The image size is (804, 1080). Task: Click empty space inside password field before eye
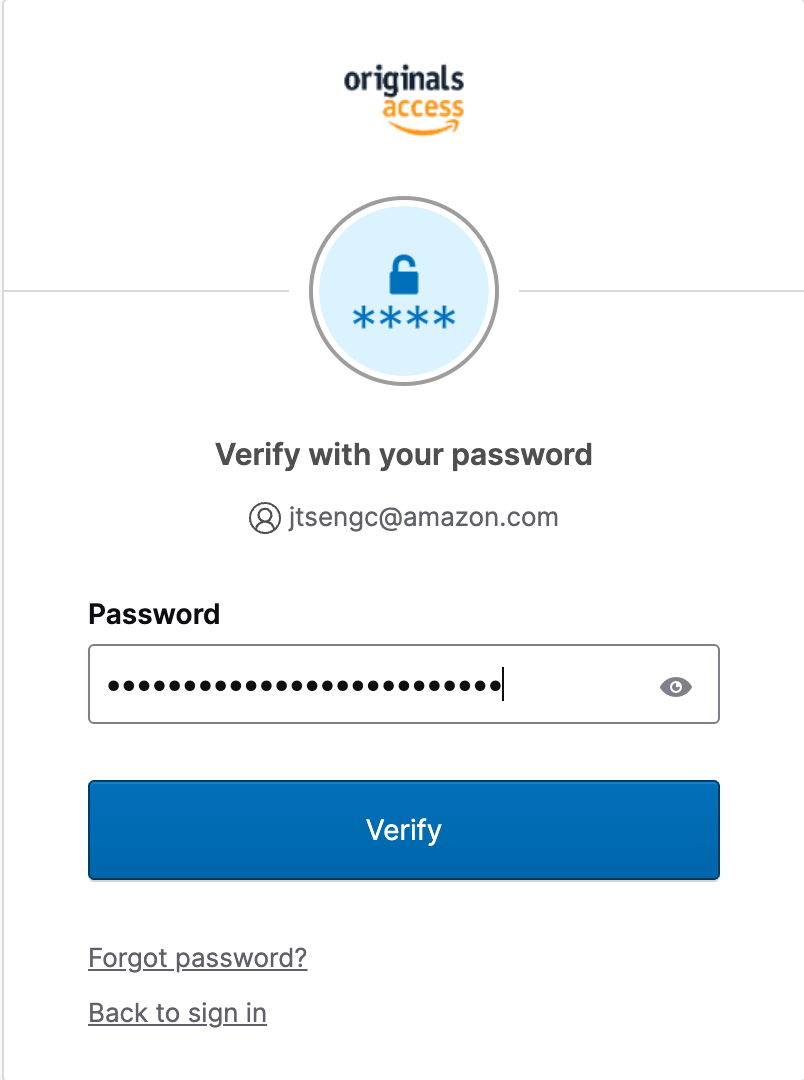point(579,685)
